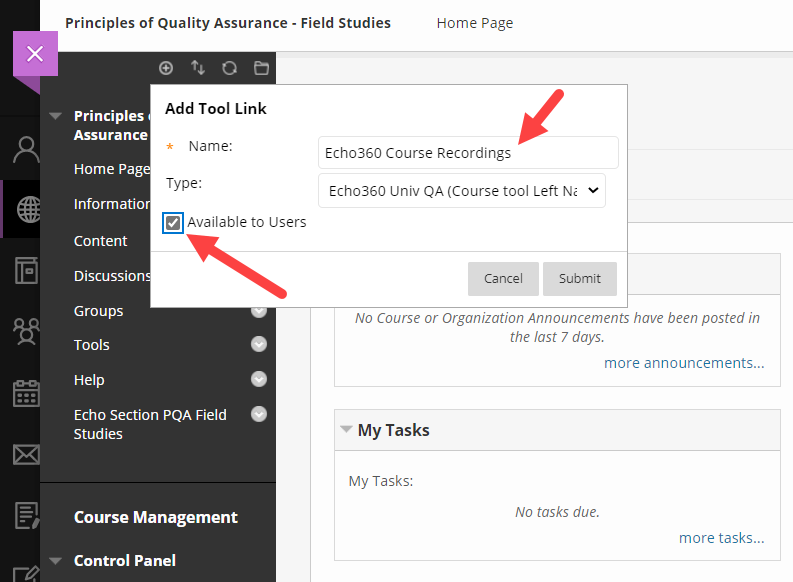Open Echo Section PQA Field Studies options chevron

(x=259, y=414)
